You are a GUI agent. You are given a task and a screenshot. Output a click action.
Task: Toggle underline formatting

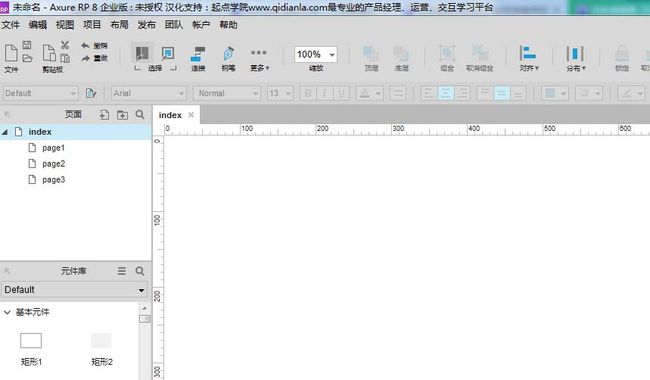341,93
